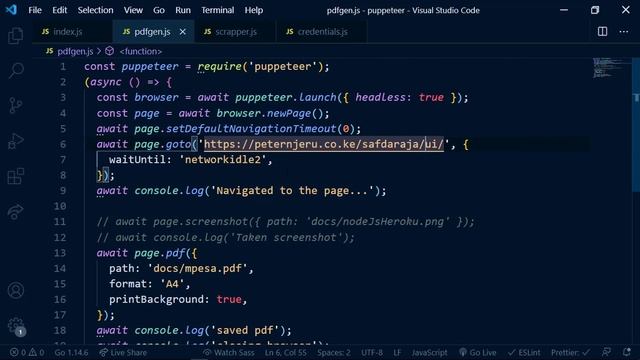Click require on line 1

coord(220,67)
